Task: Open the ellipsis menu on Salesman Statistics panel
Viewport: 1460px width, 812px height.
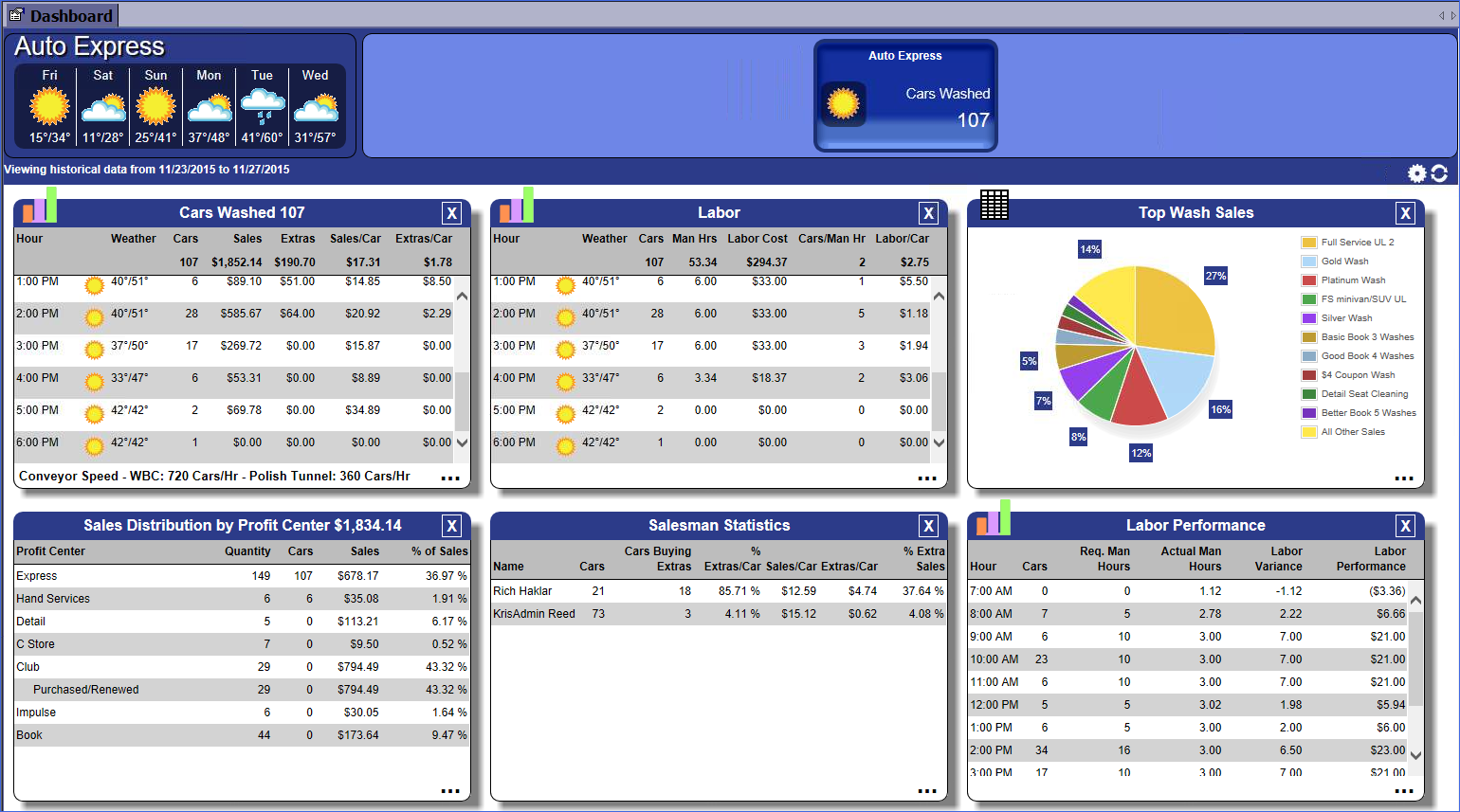Action: point(927,791)
